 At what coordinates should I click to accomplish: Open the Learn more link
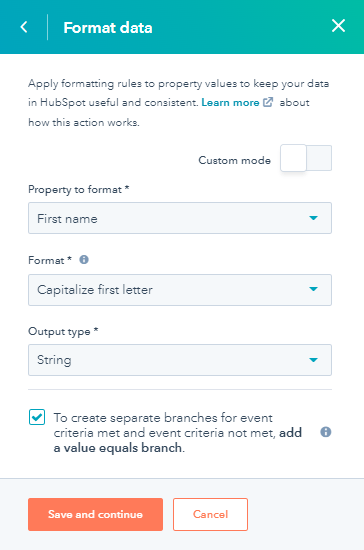tap(230, 102)
